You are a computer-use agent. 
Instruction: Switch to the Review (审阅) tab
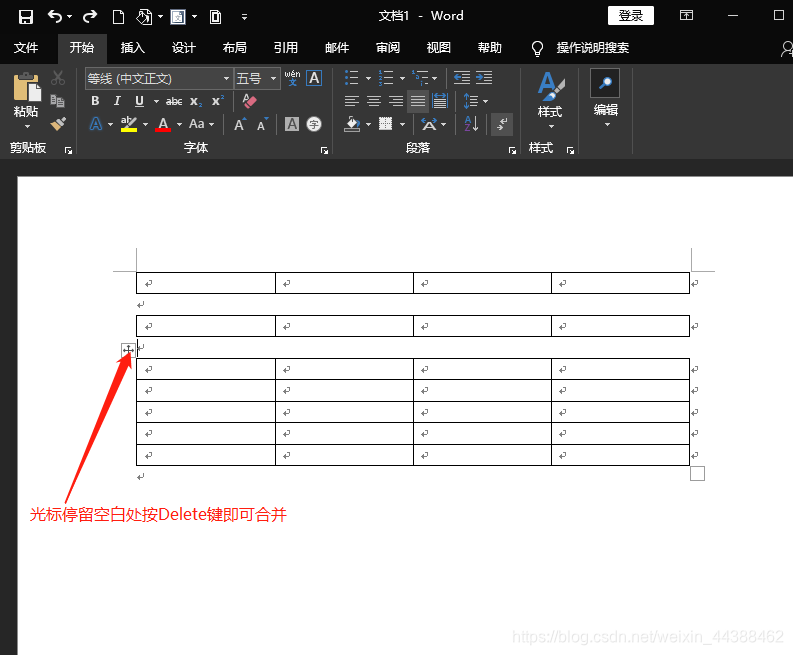pyautogui.click(x=388, y=48)
